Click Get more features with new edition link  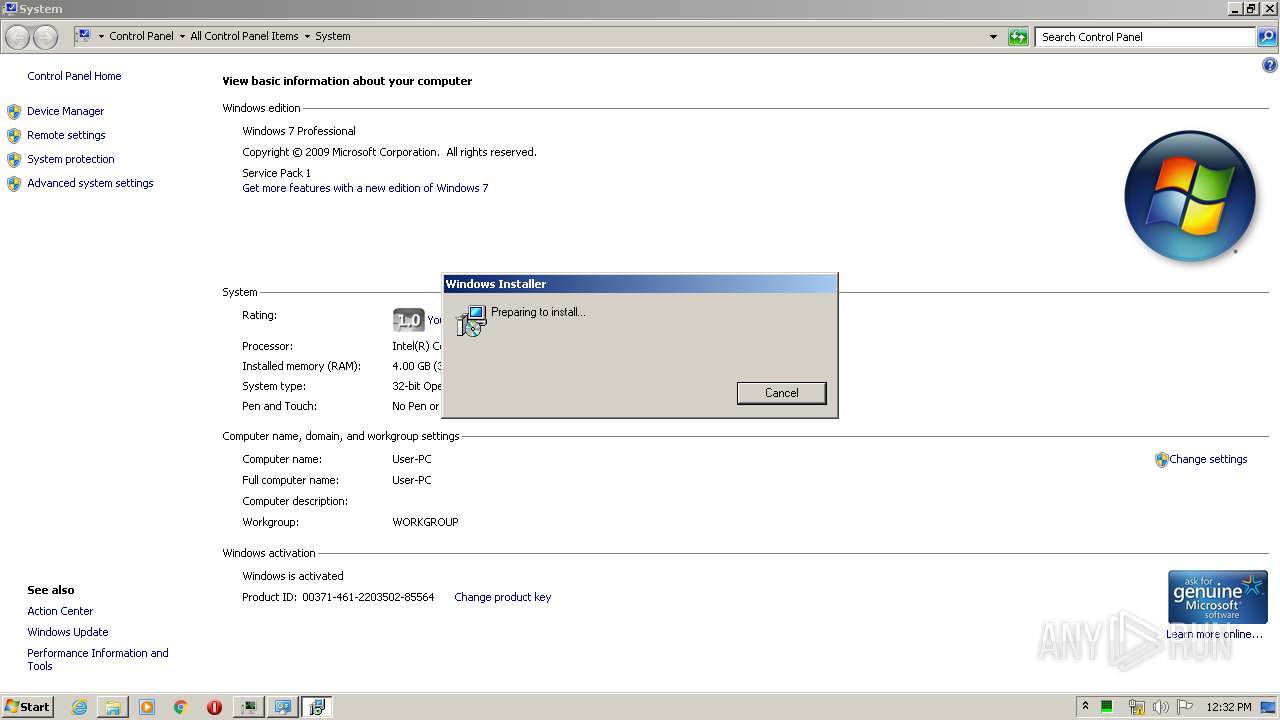pos(365,188)
